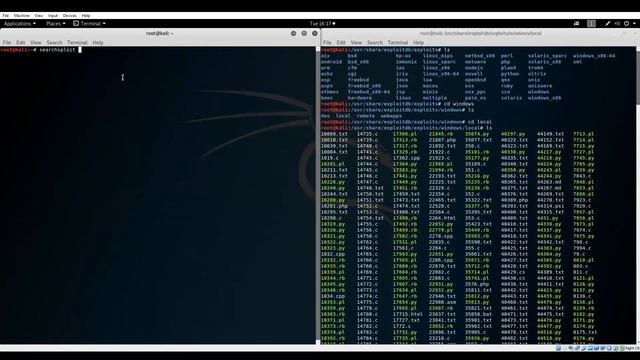The height and width of the screenshot is (360, 640).
Task: Click the file 10226.py in listing
Action: click(x=333, y=182)
